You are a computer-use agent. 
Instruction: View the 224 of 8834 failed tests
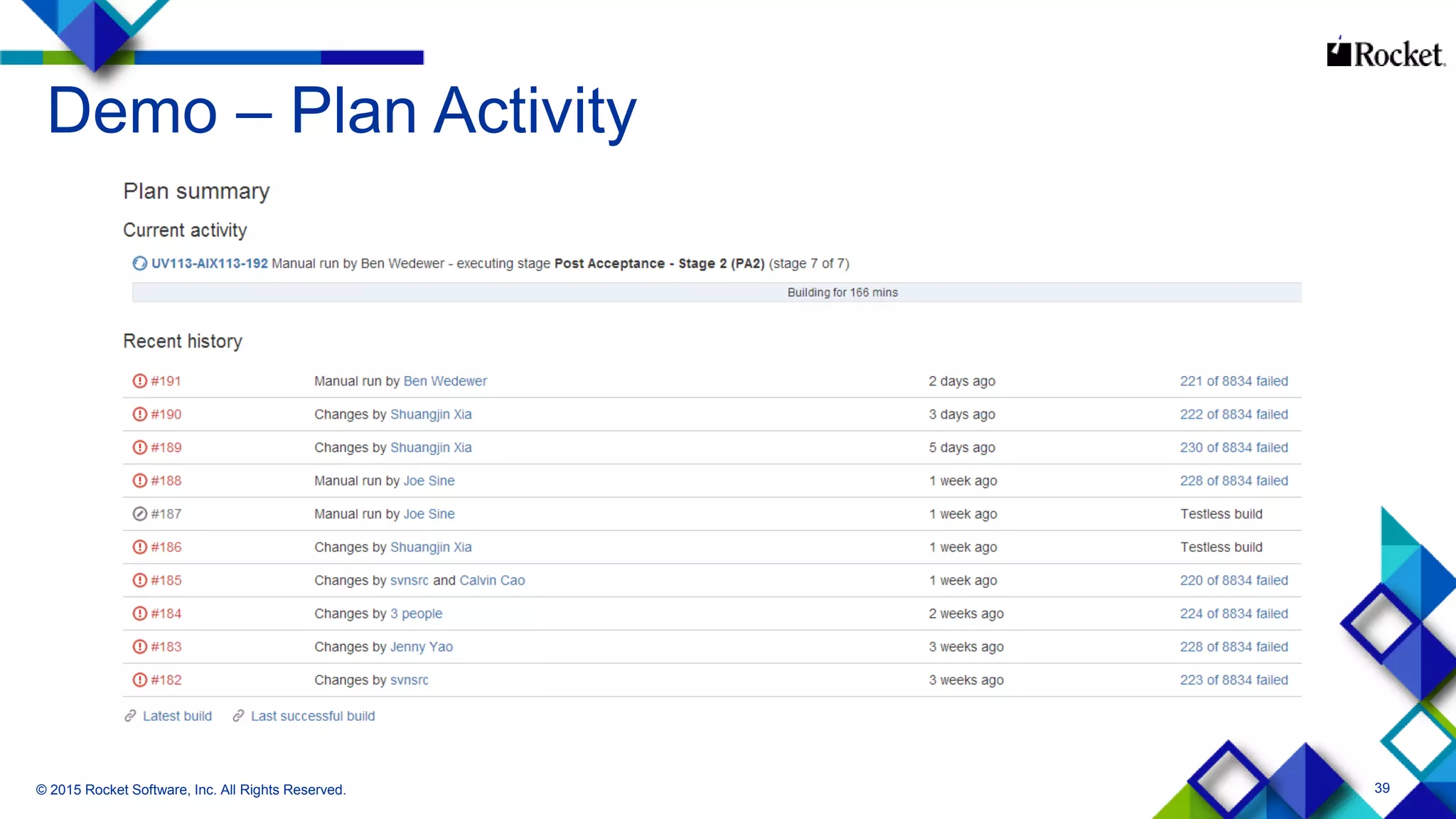click(x=1234, y=614)
